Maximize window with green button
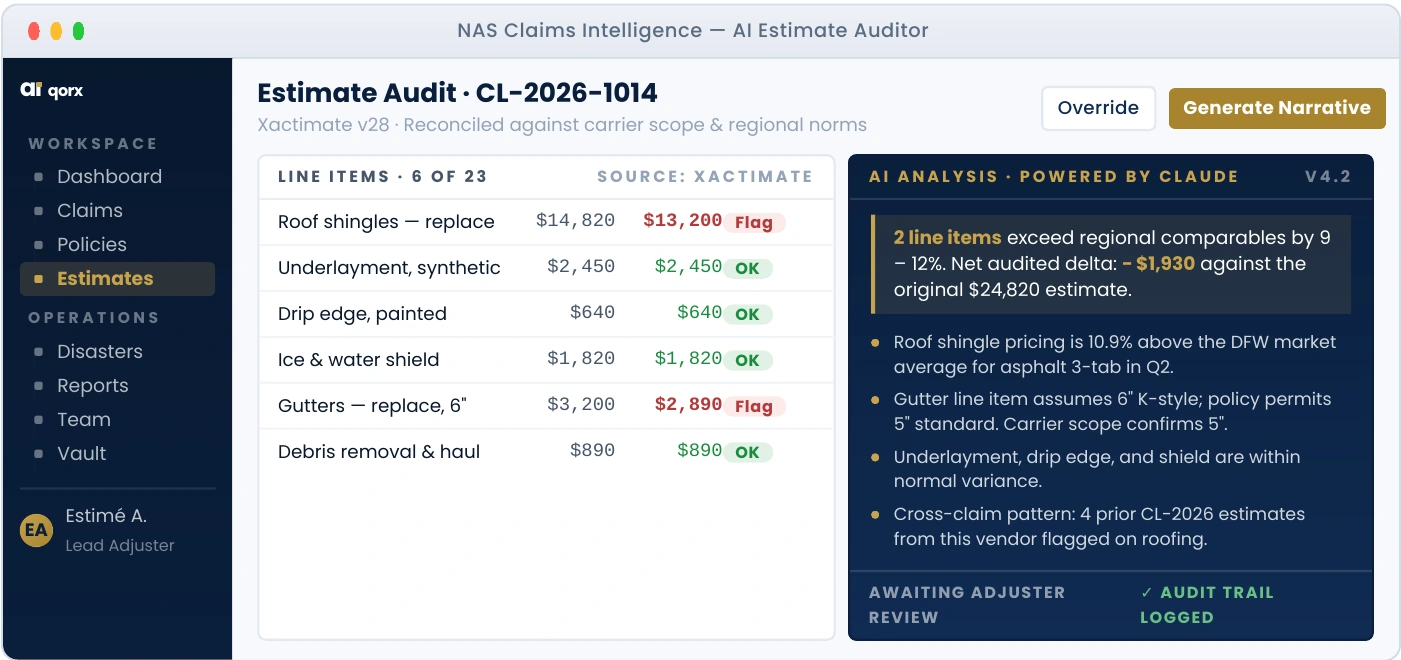Screen dimensions: 1401x660 [78, 31]
